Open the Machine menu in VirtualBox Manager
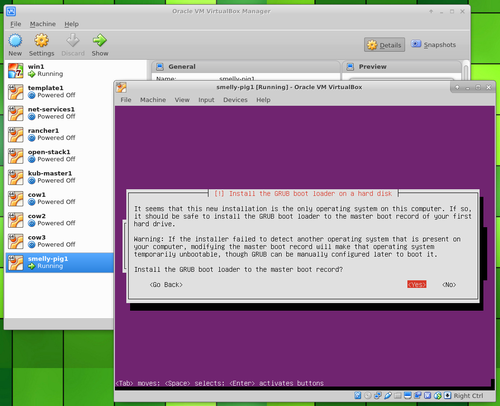 [x=43, y=24]
